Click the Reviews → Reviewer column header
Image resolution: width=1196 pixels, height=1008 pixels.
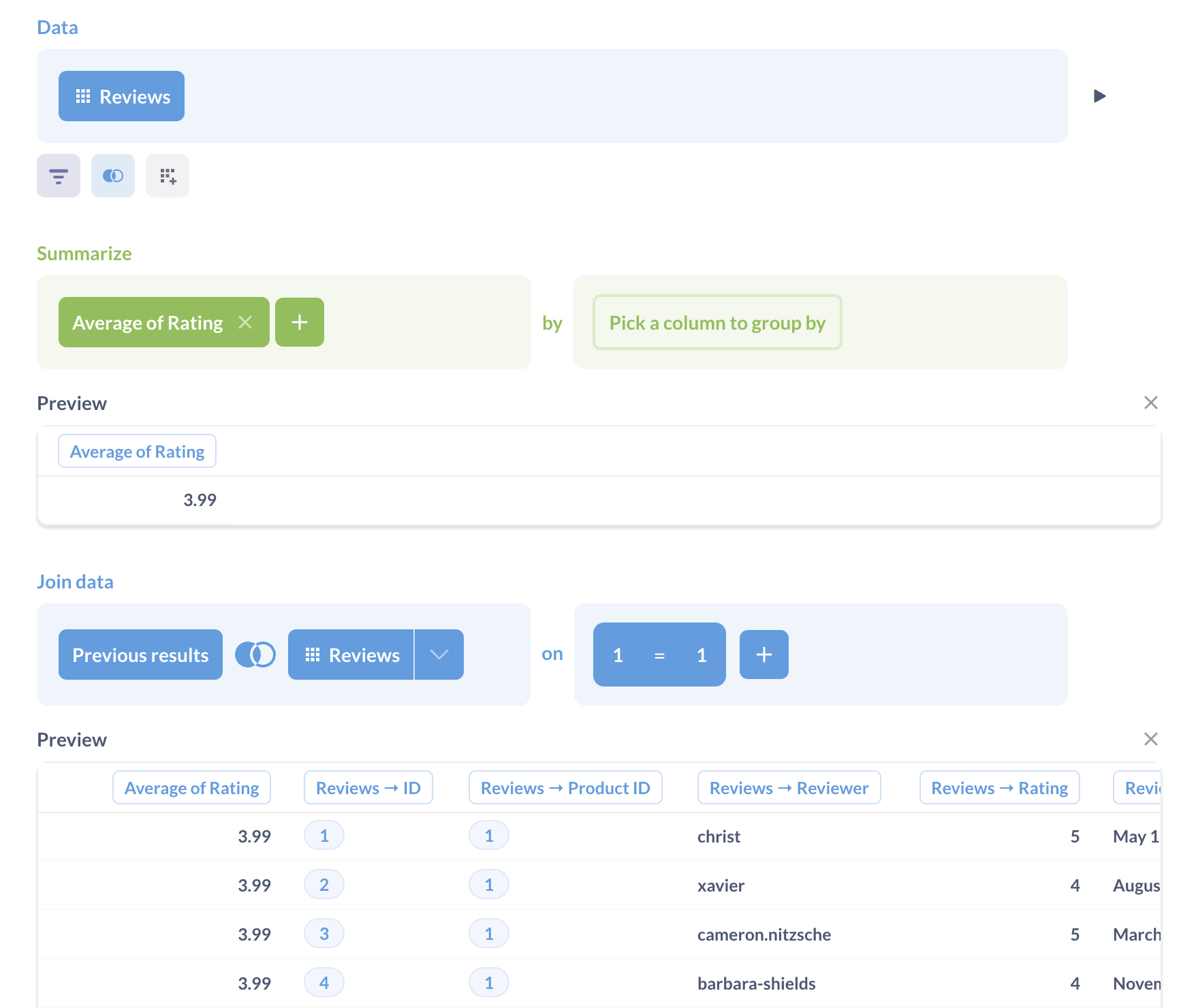(x=789, y=788)
